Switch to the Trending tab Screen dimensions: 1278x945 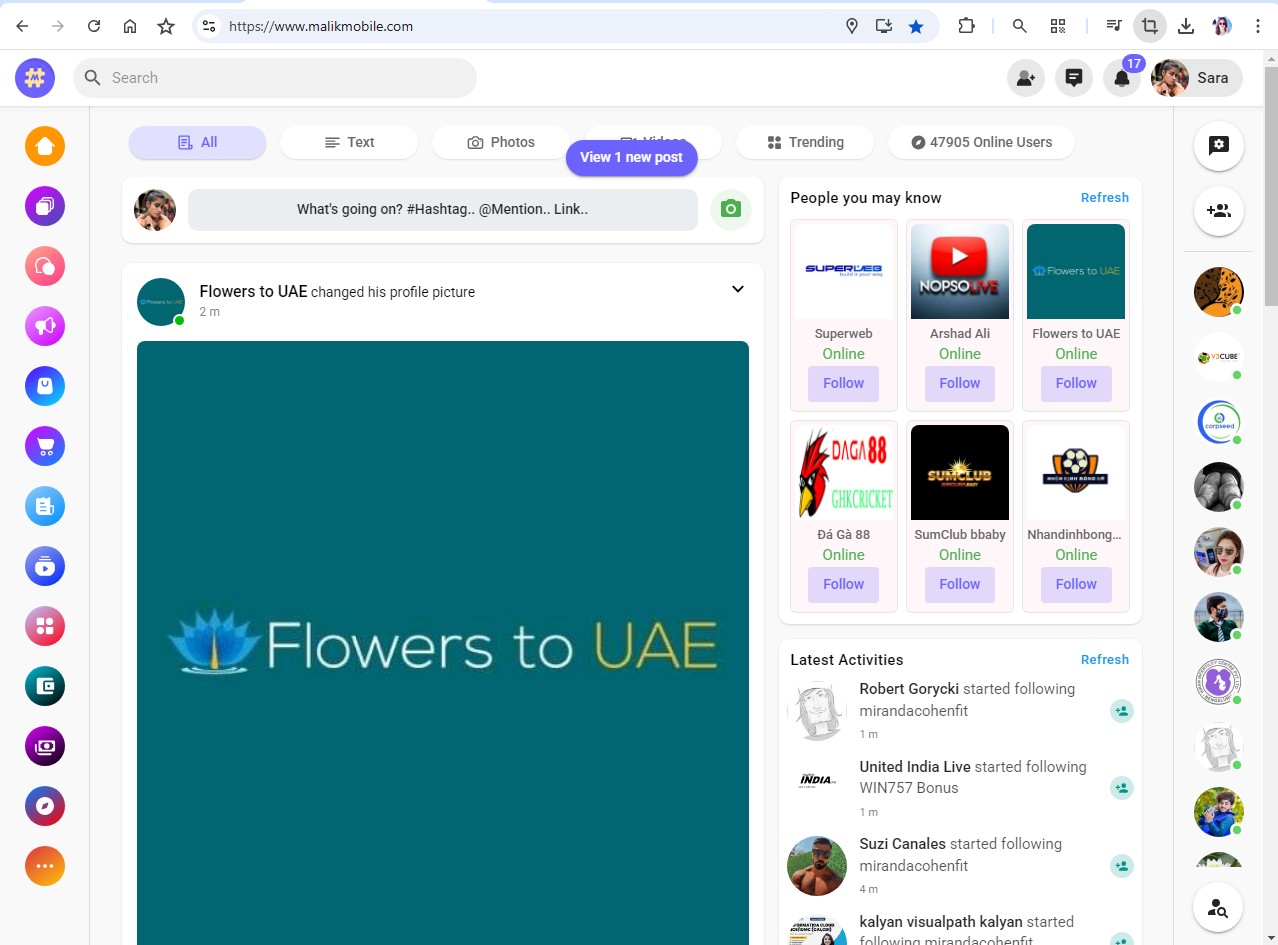pyautogui.click(x=805, y=142)
